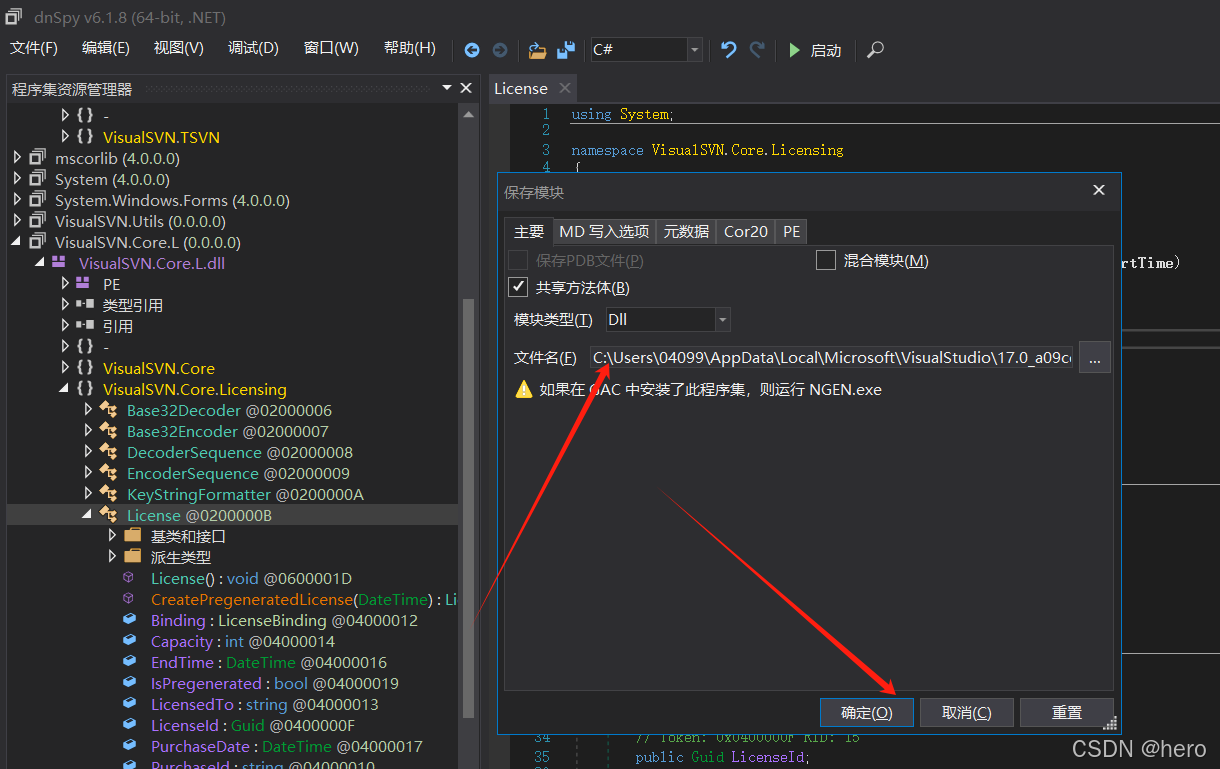Click the dnSpy application logo icon
The width and height of the screenshot is (1220, 769).
click(13, 15)
